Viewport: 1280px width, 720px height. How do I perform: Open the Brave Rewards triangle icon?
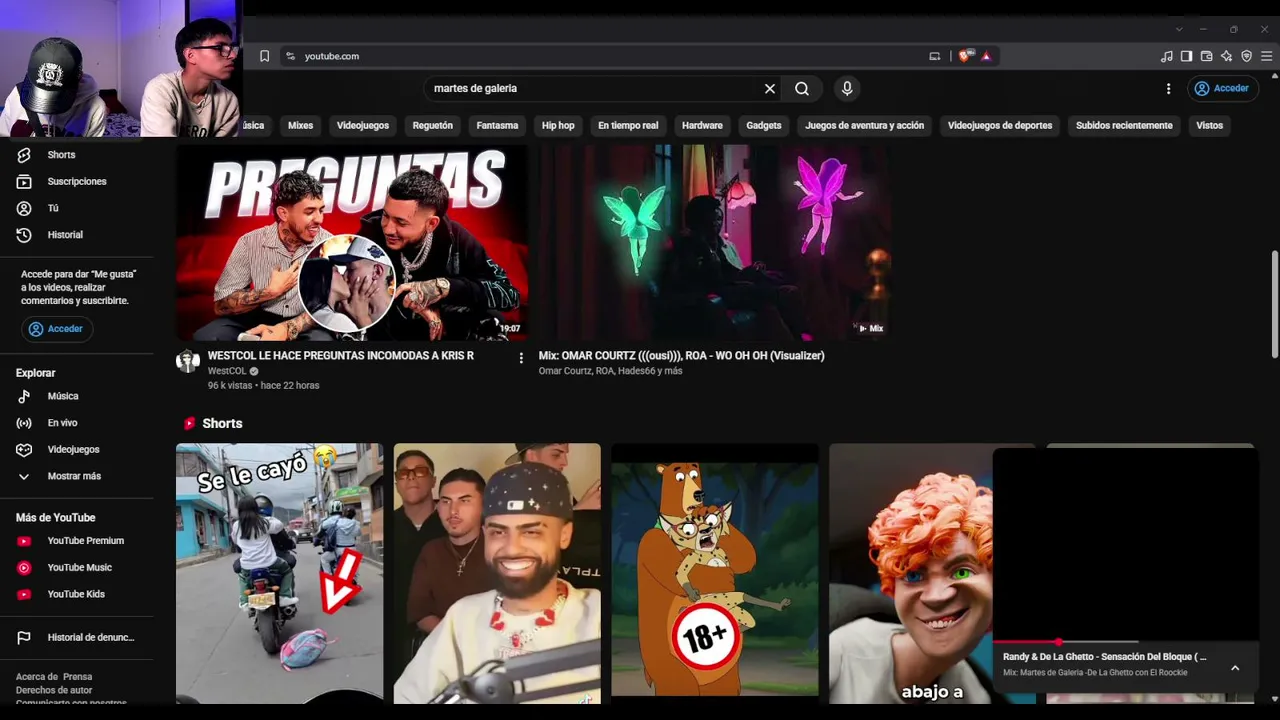click(x=986, y=56)
